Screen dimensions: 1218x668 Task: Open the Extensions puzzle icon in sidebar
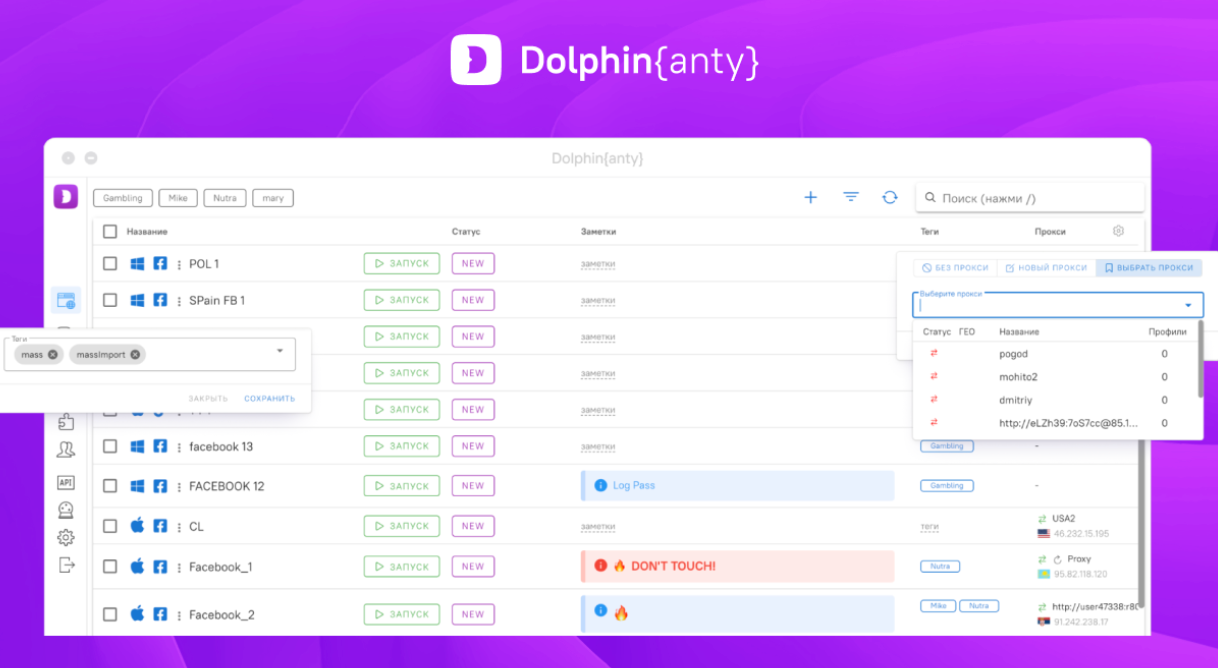(65, 421)
